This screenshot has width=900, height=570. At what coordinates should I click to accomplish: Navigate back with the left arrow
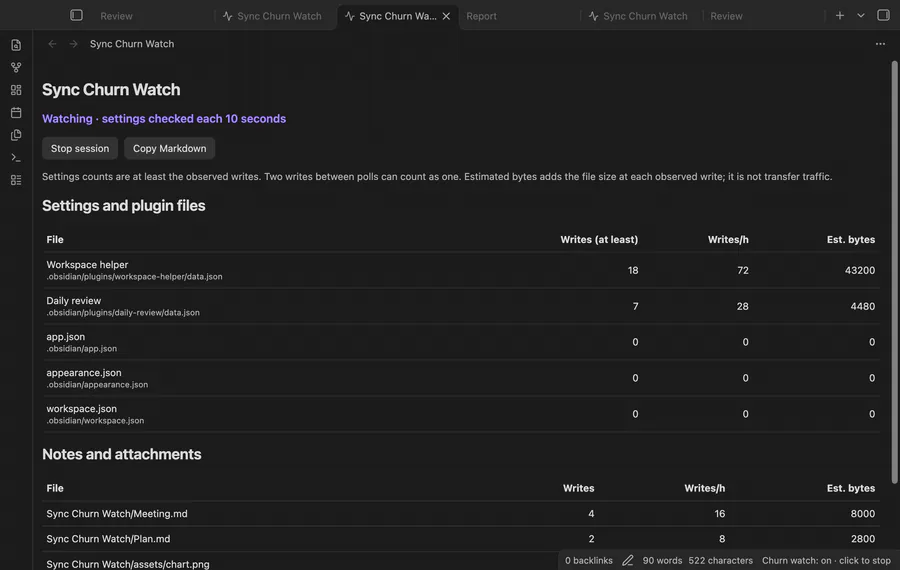[52, 44]
